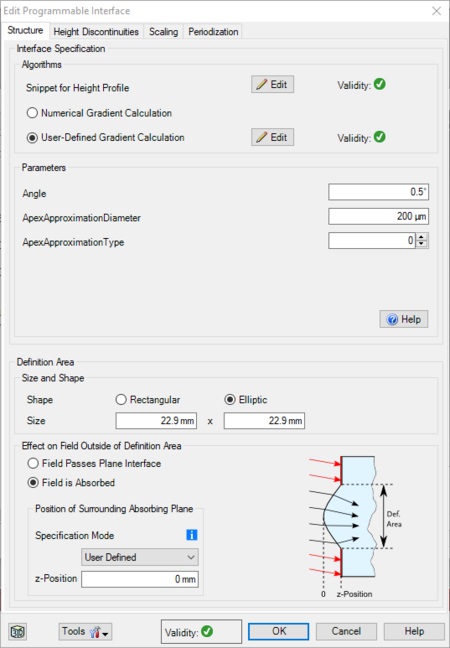Click the blue info icon beside Specification Mode
Screen dimensions: 450x648
pyautogui.click(x=192, y=535)
